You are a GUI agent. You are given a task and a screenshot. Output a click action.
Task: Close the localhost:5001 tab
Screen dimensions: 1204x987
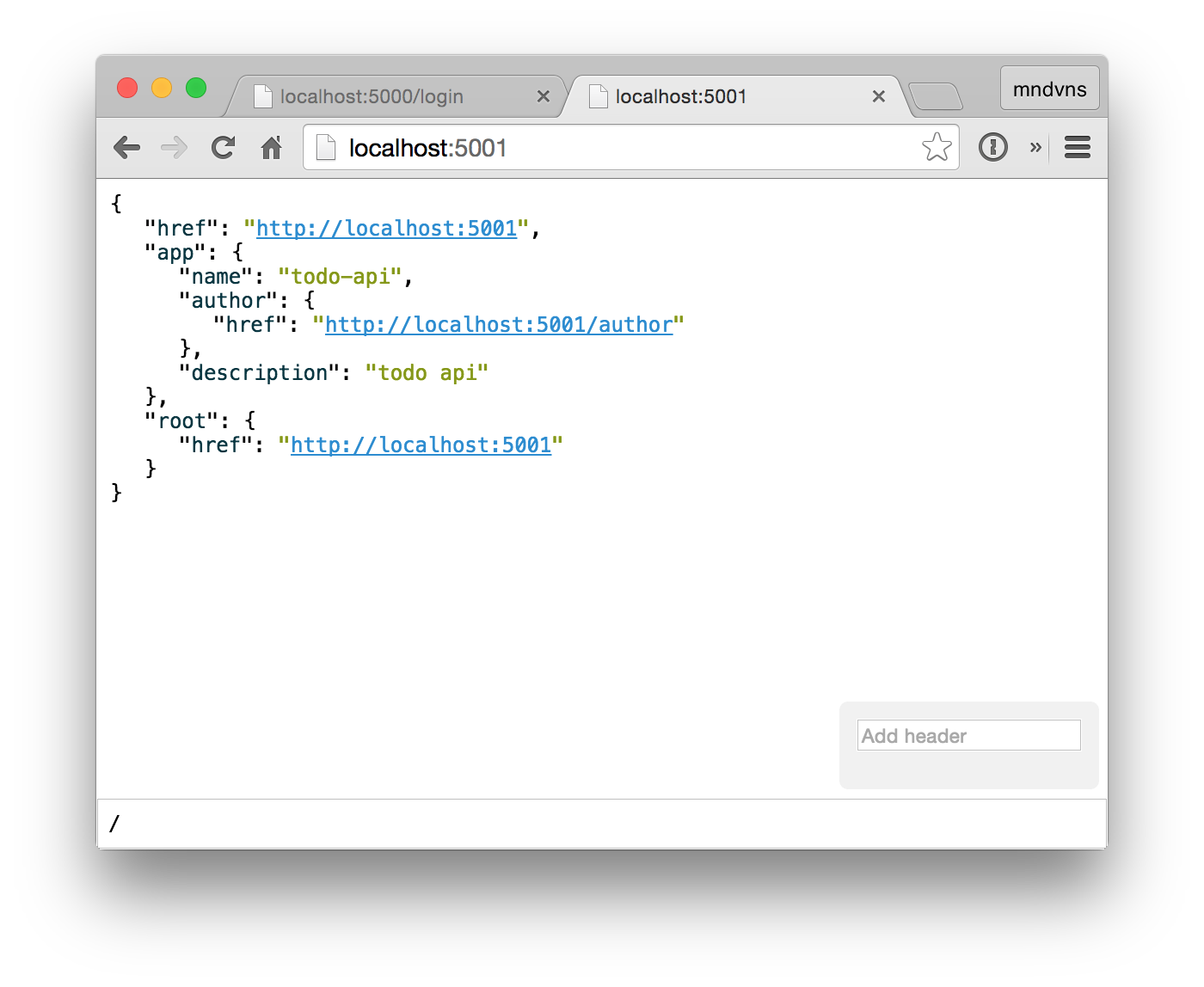pyautogui.click(x=878, y=96)
